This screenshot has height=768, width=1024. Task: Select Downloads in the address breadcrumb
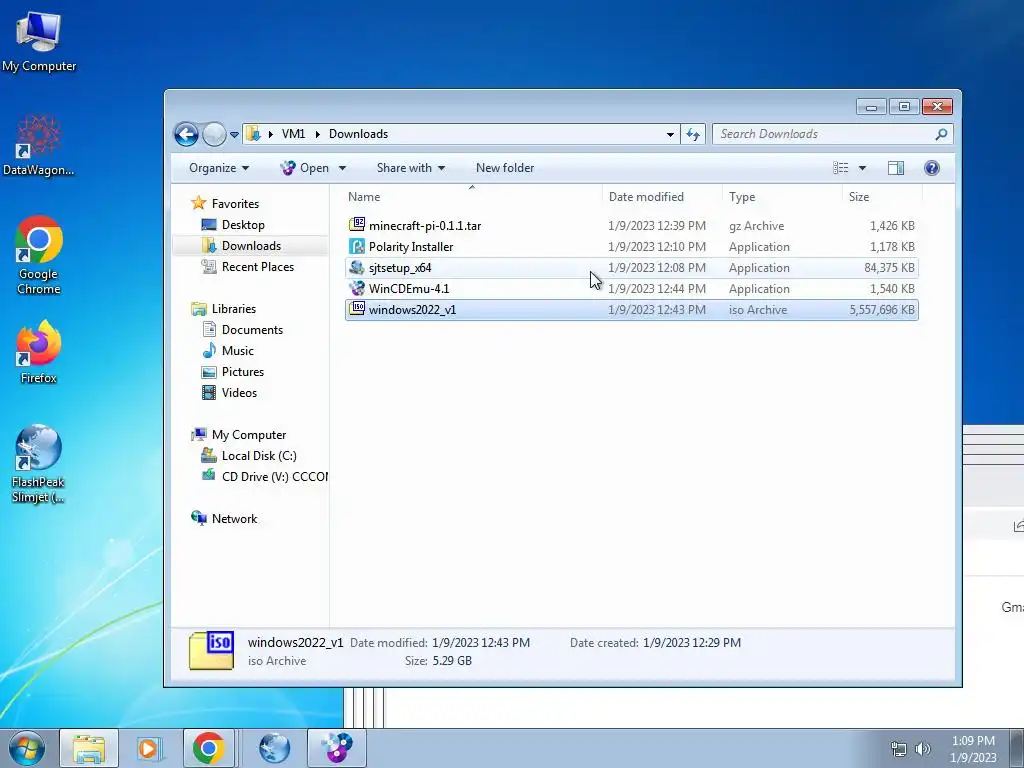(x=358, y=134)
